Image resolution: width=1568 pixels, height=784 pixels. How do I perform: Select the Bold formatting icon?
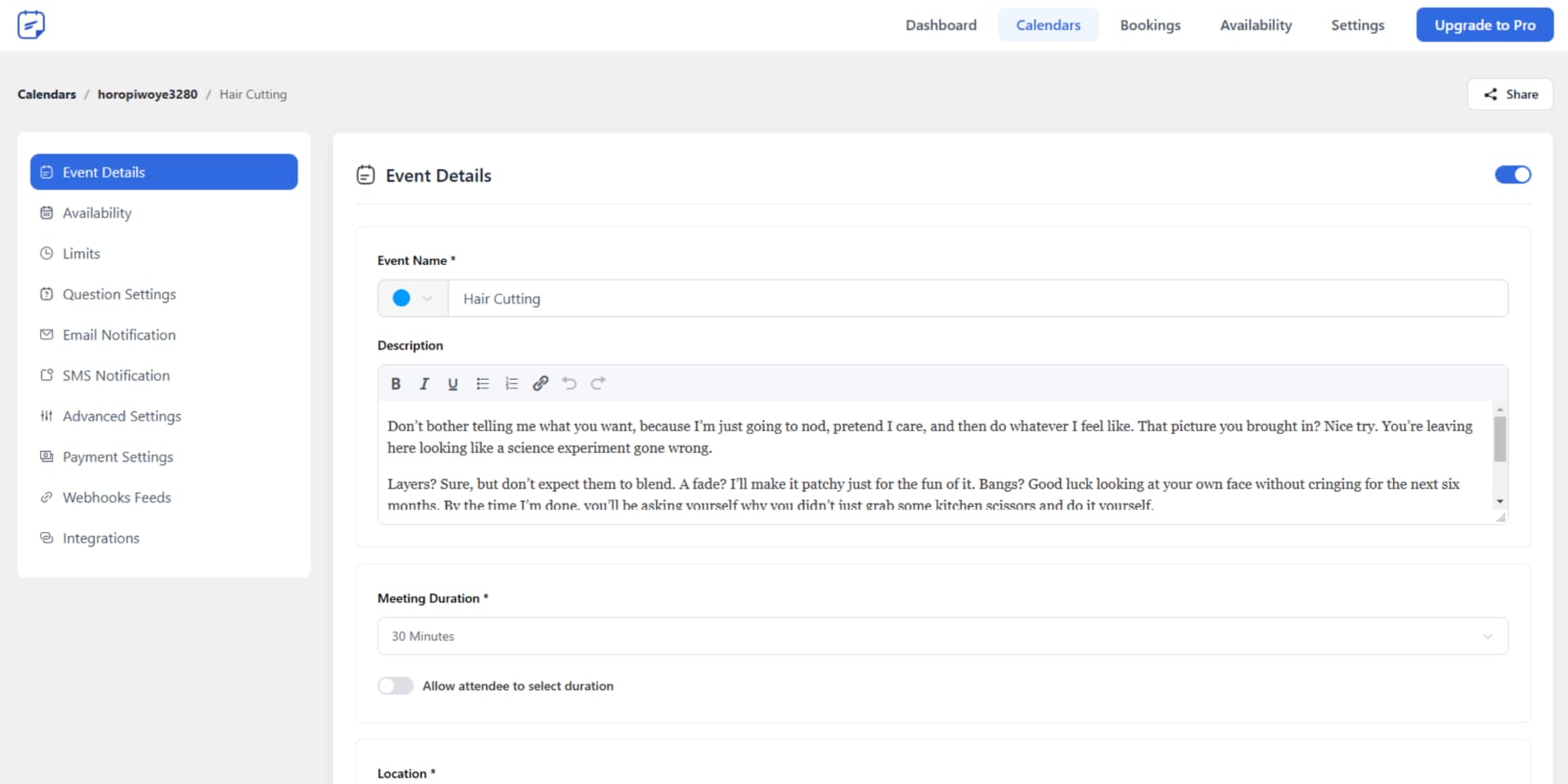click(x=395, y=383)
